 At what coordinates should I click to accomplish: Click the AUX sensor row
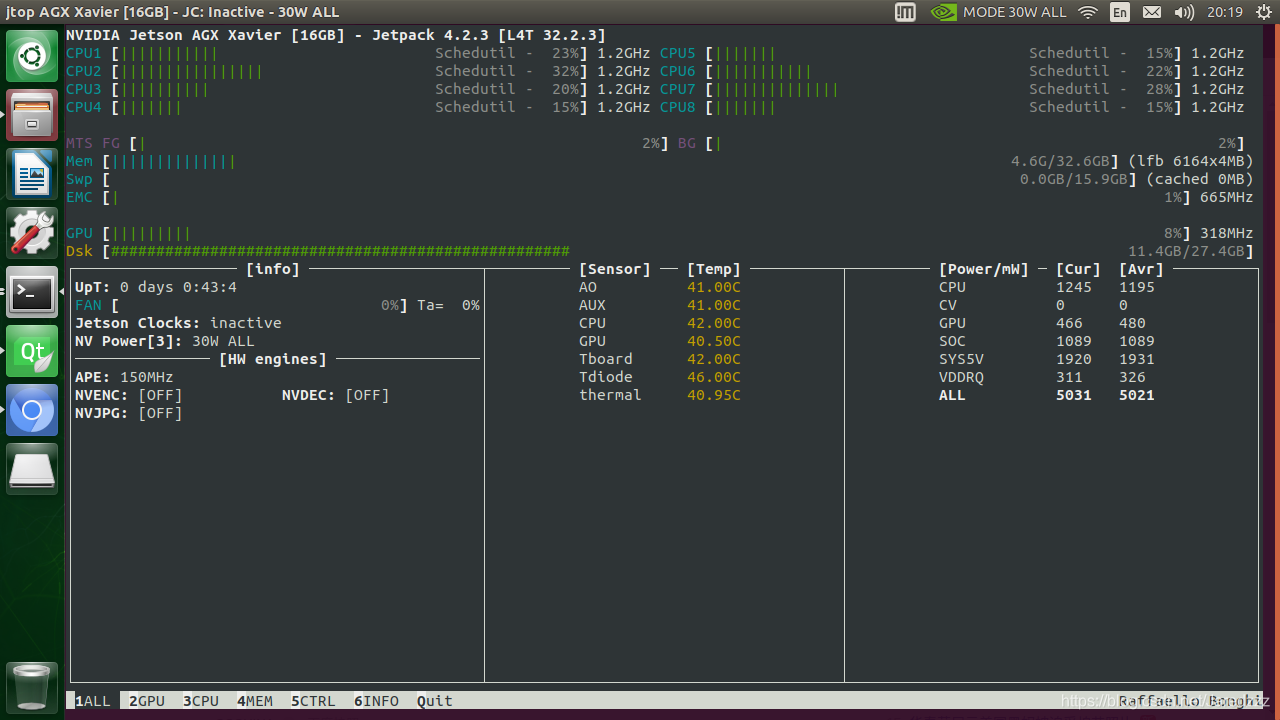[660, 305]
